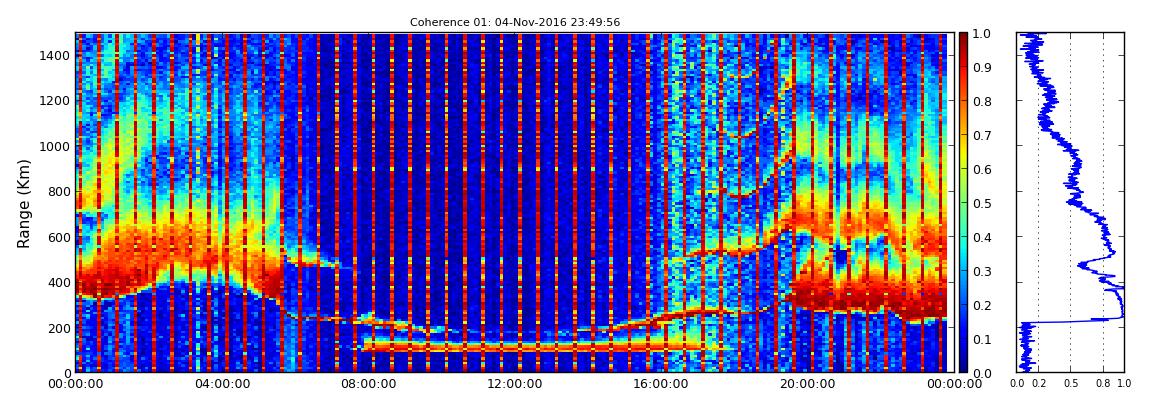This screenshot has width=1150, height=407.
Task: Click the 200 tick on the Range axis
Action: 59,328
